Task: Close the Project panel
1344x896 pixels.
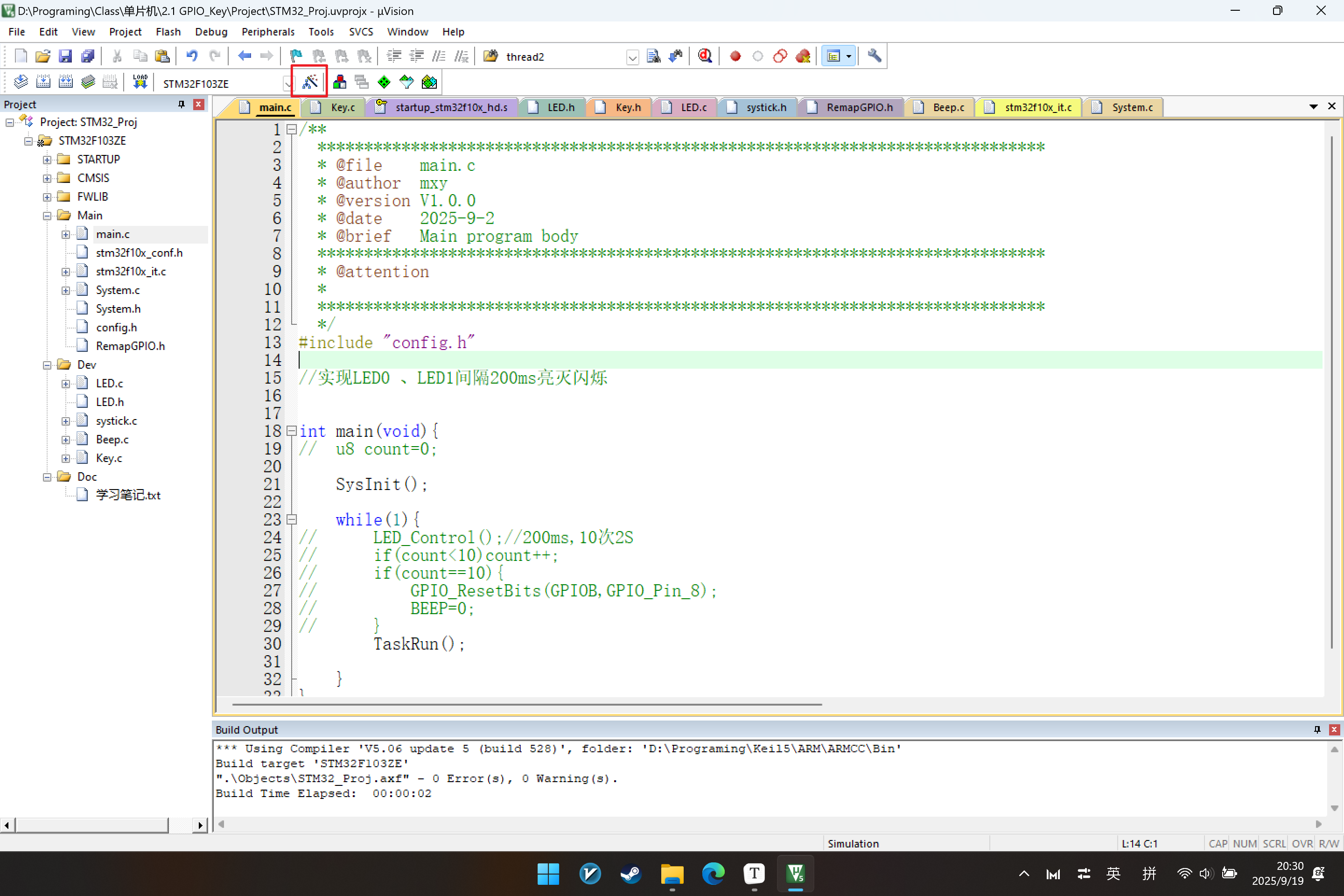Action: coord(199,104)
